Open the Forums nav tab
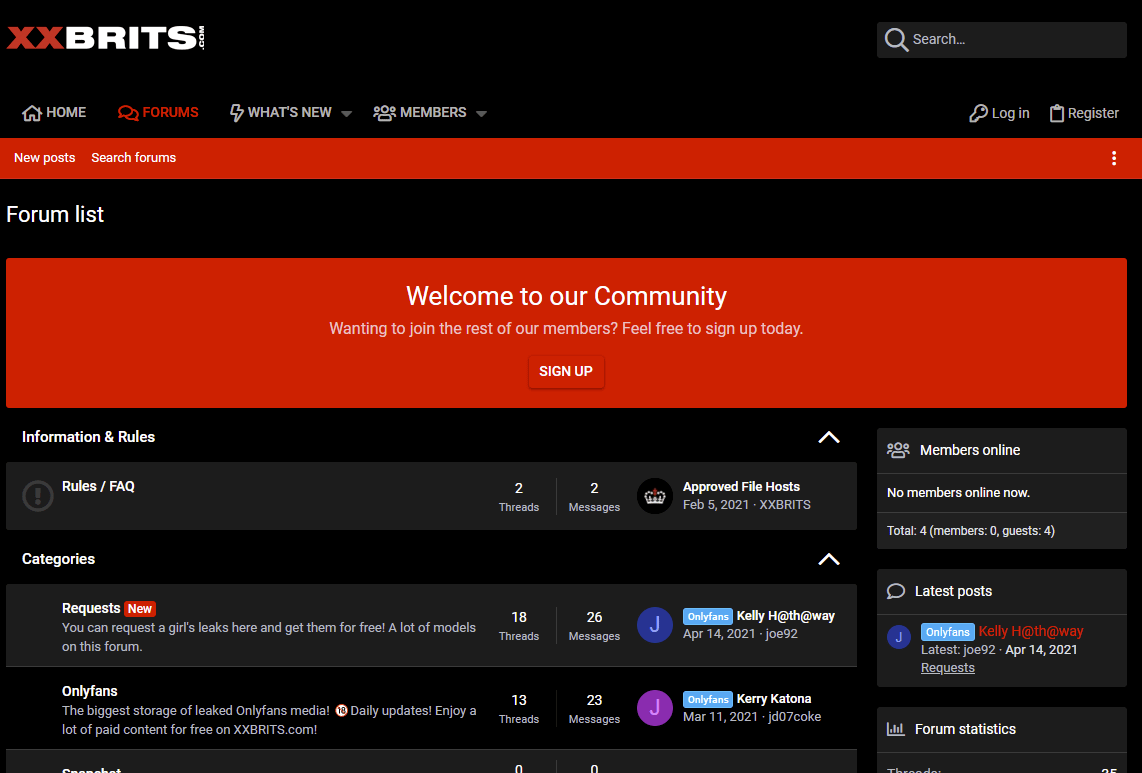The image size is (1142, 773). pyautogui.click(x=158, y=113)
